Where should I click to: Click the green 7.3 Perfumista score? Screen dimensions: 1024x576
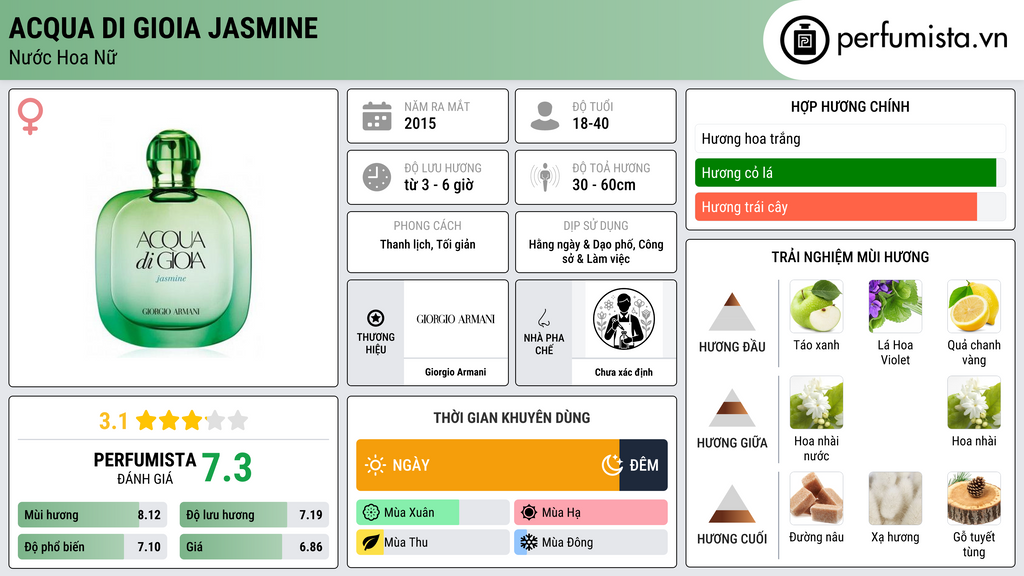227,468
